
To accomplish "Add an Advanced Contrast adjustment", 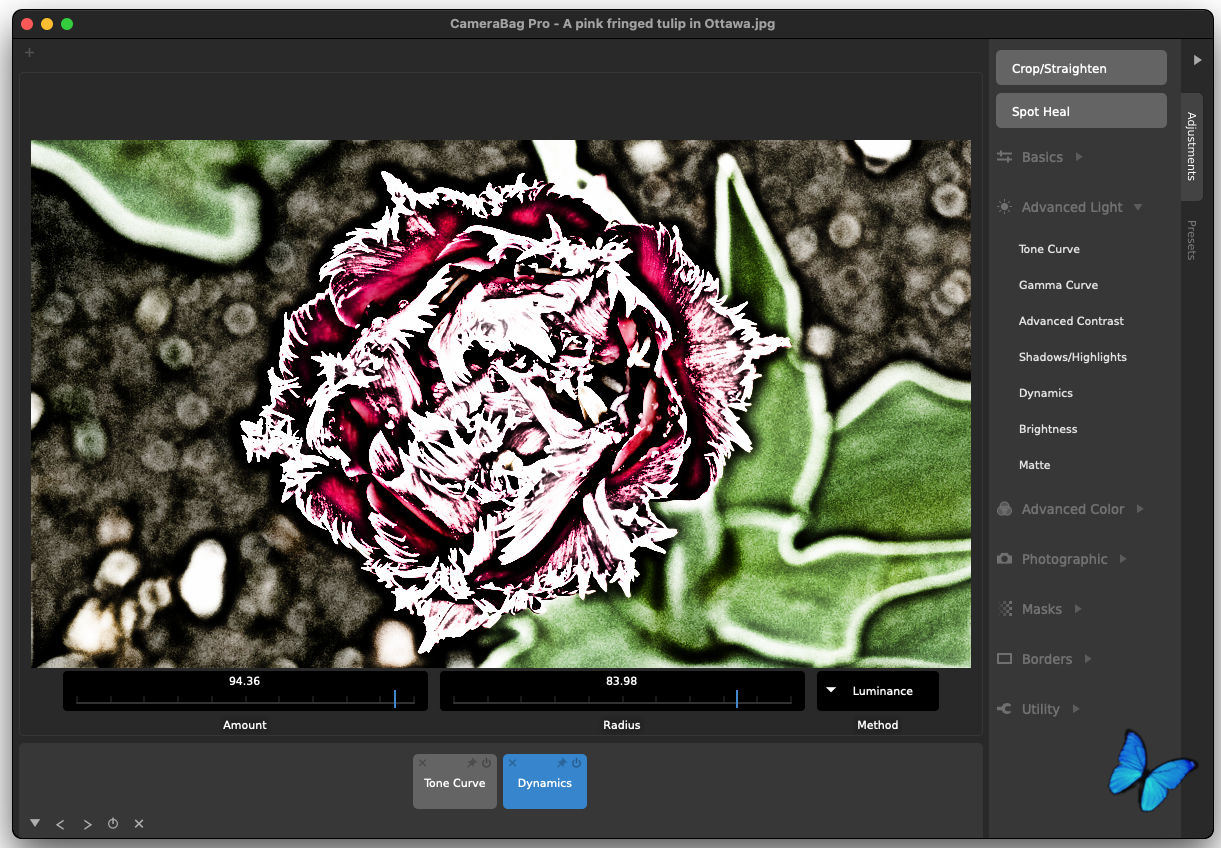I will [1071, 321].
